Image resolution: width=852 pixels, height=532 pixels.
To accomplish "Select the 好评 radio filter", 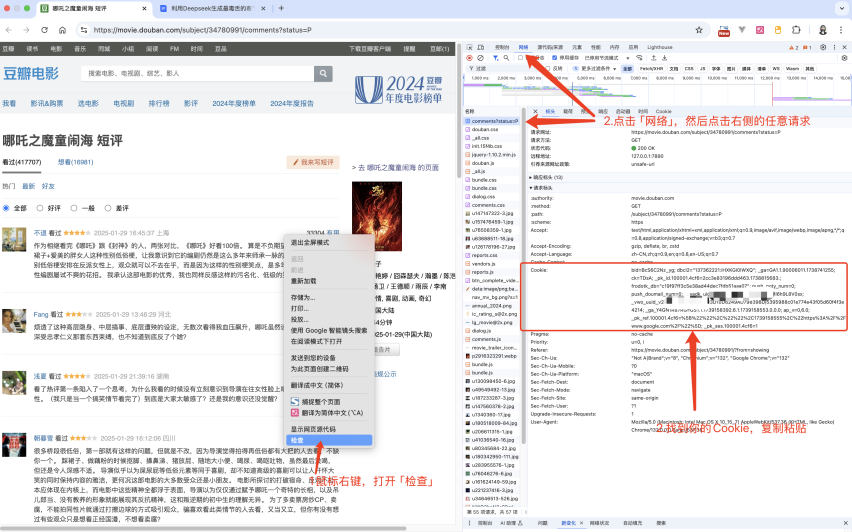I will [41, 208].
